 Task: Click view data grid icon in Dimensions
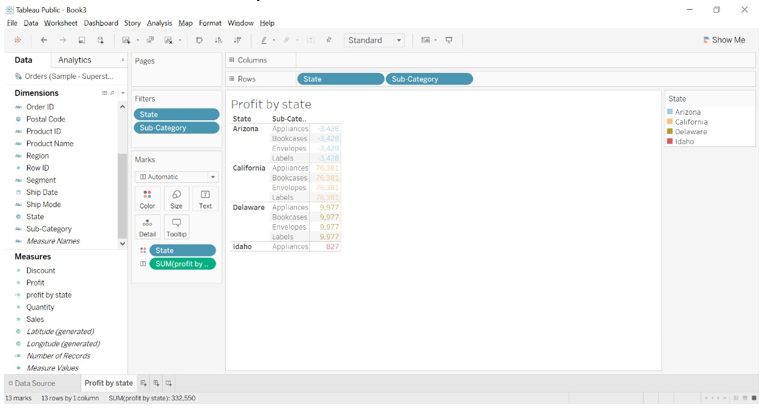(x=104, y=93)
